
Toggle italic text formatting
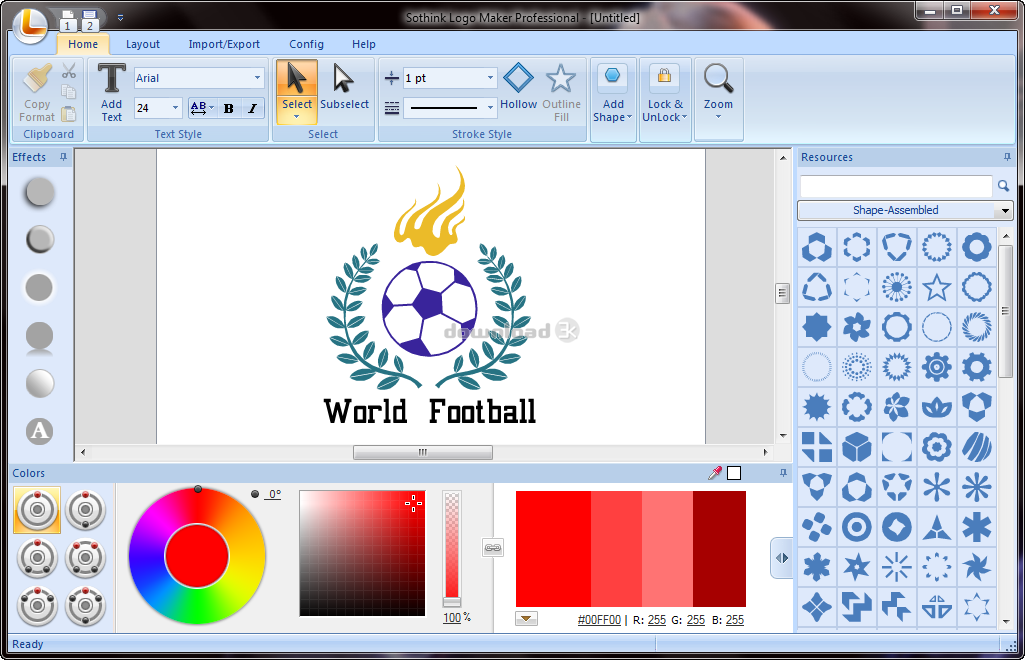click(x=252, y=108)
